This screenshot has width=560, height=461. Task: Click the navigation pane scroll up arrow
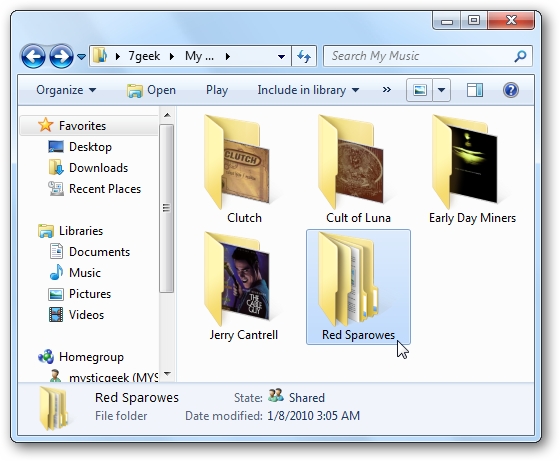[x=167, y=115]
